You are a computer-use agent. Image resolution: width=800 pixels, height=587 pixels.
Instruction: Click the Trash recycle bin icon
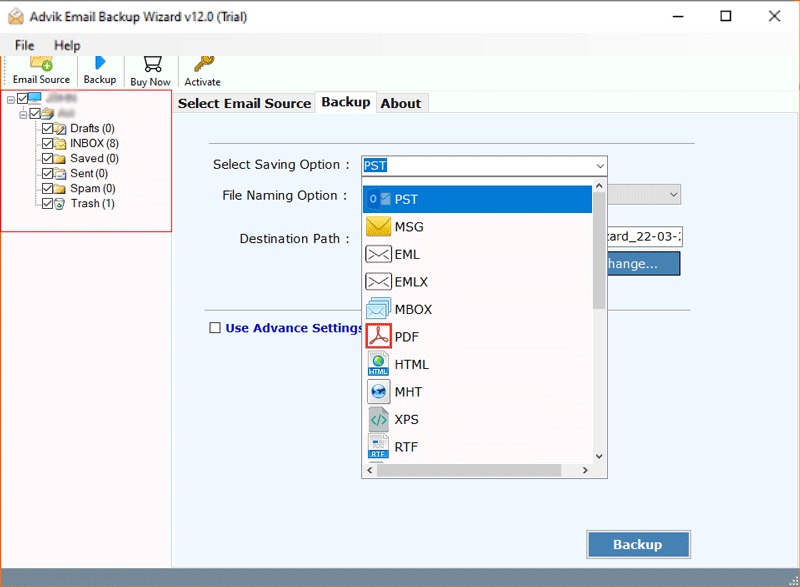(60, 204)
